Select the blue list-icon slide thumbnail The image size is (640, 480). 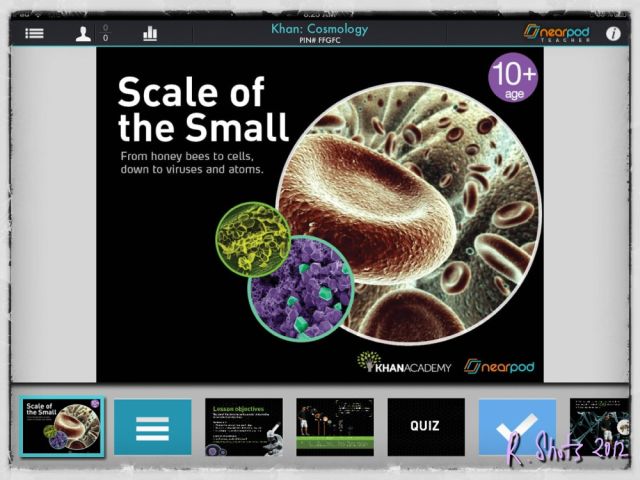[152, 427]
